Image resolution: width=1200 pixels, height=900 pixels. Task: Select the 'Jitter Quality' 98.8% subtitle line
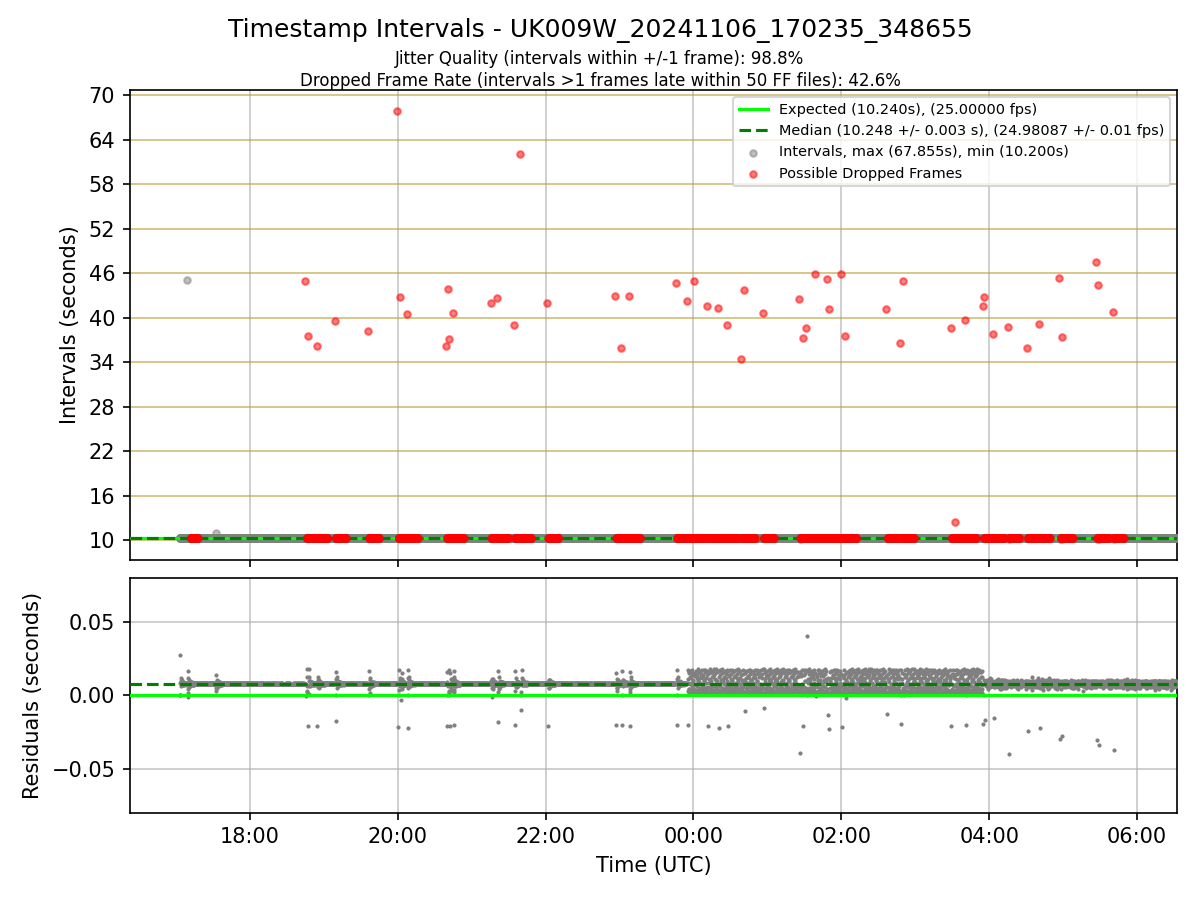point(599,58)
